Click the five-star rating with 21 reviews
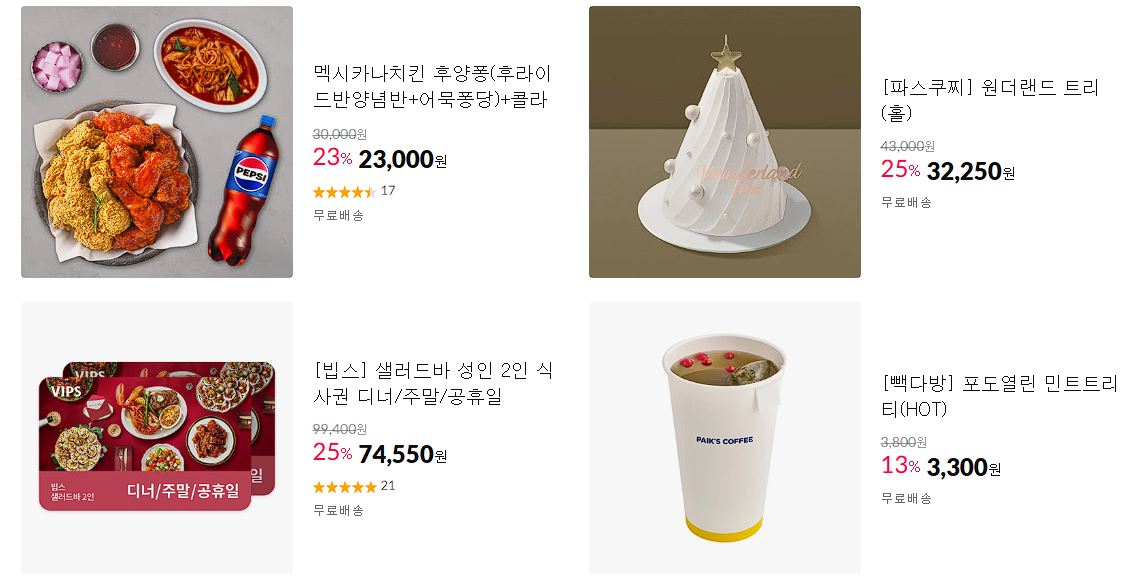 click(354, 487)
